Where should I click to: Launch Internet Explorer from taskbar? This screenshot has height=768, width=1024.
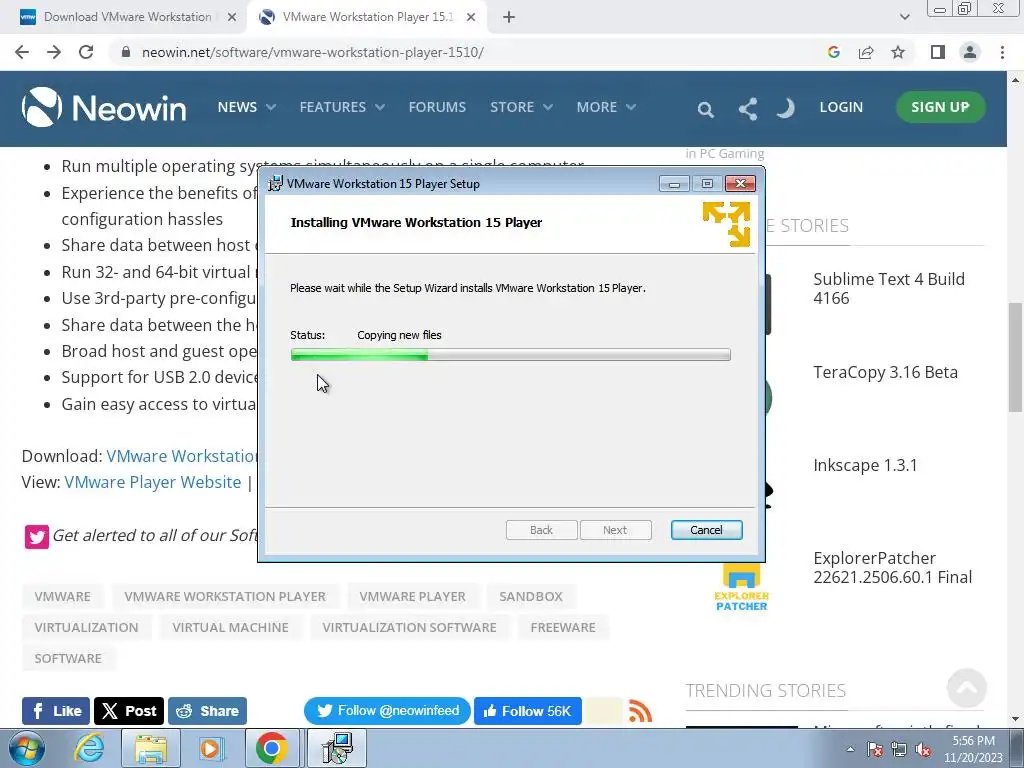88,748
